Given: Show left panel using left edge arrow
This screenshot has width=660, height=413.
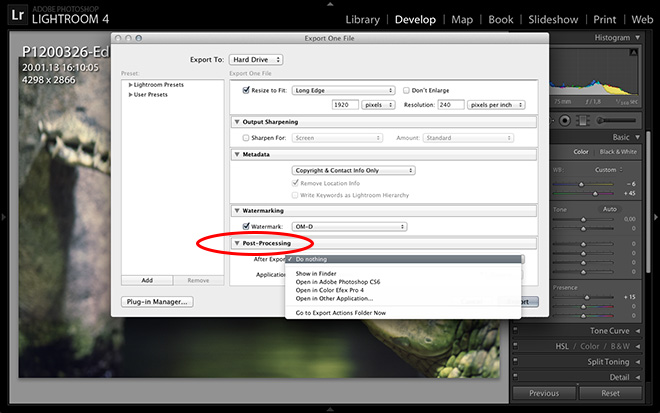Looking at the screenshot, I should pyautogui.click(x=3, y=217).
